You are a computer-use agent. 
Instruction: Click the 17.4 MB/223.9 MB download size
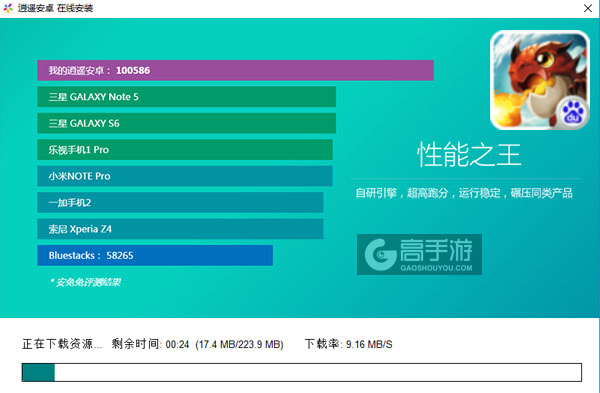[240, 344]
